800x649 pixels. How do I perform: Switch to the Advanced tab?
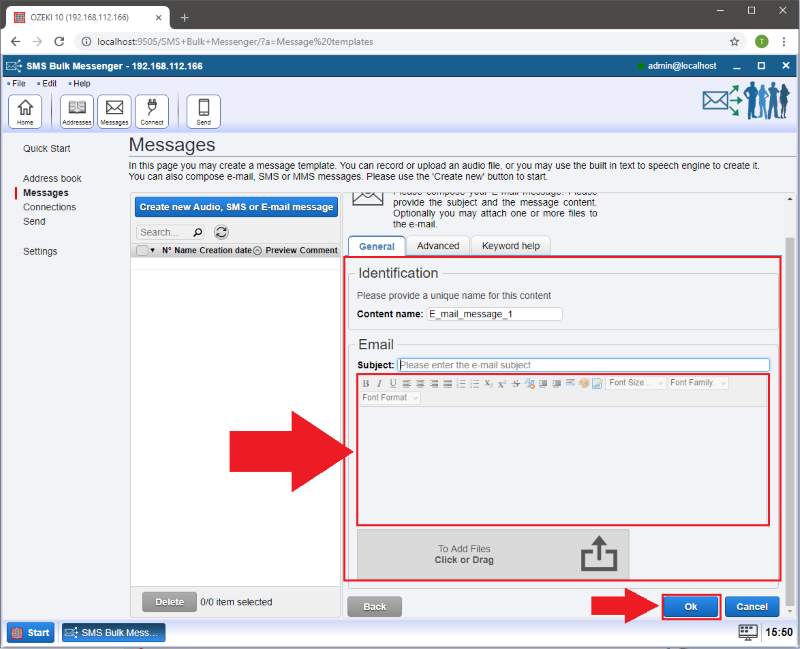tap(438, 246)
